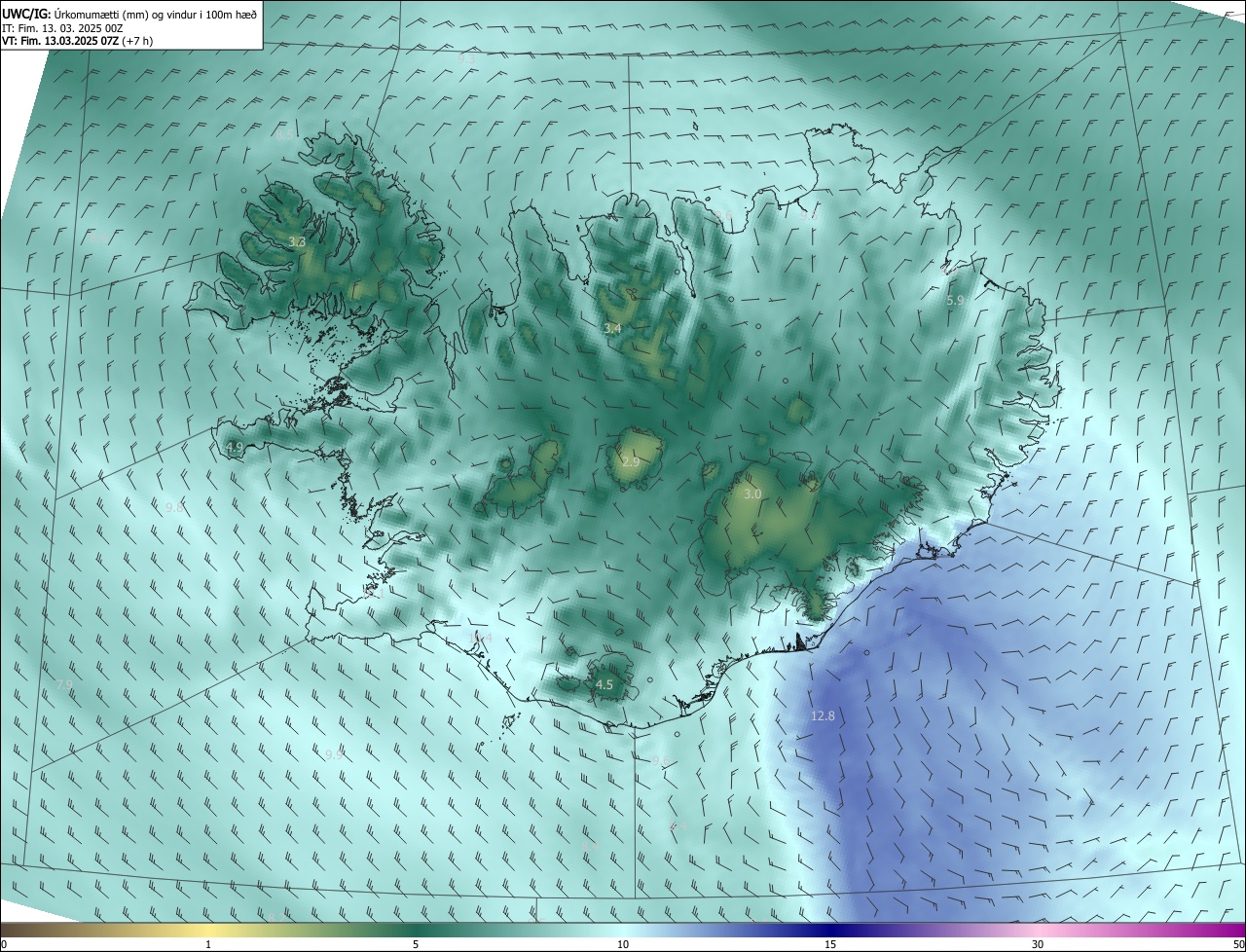Click the 3.0 value on Vatnajökull

point(752,494)
